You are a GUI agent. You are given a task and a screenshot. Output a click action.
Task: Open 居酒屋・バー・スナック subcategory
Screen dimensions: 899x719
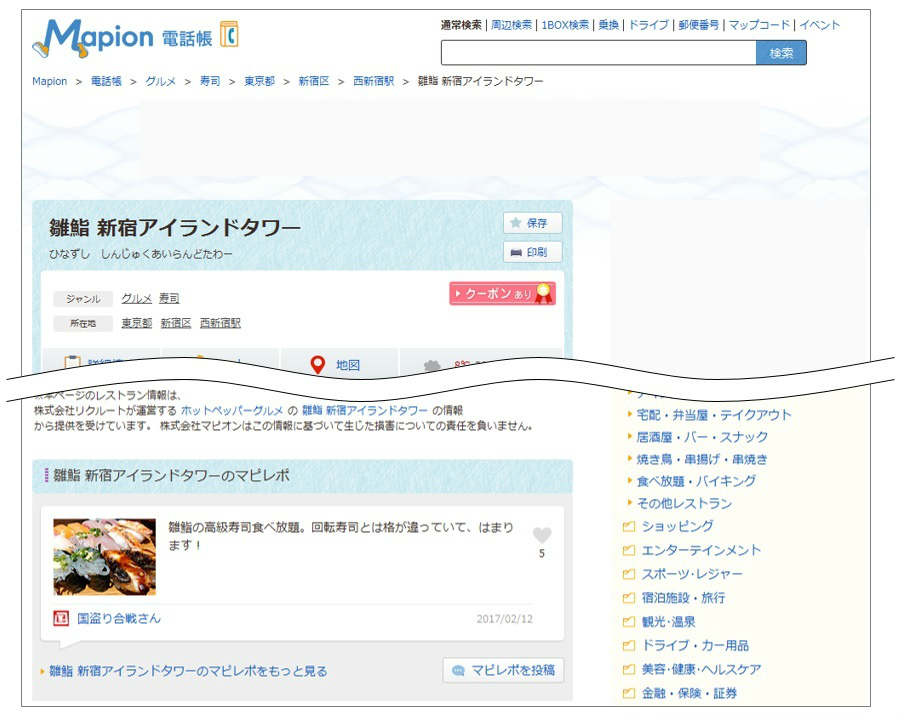(702, 437)
